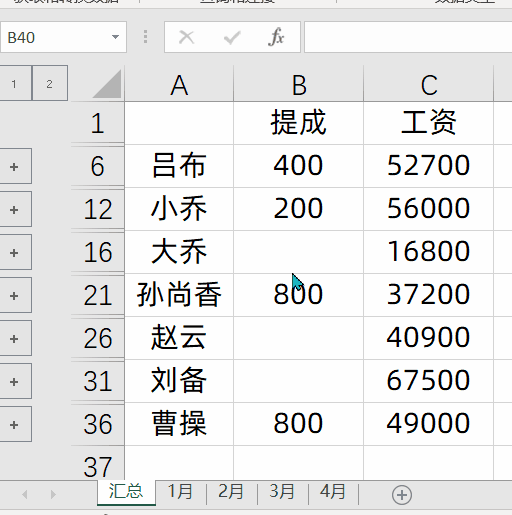Select the cell with value 40900
The image size is (512, 515).
point(429,338)
